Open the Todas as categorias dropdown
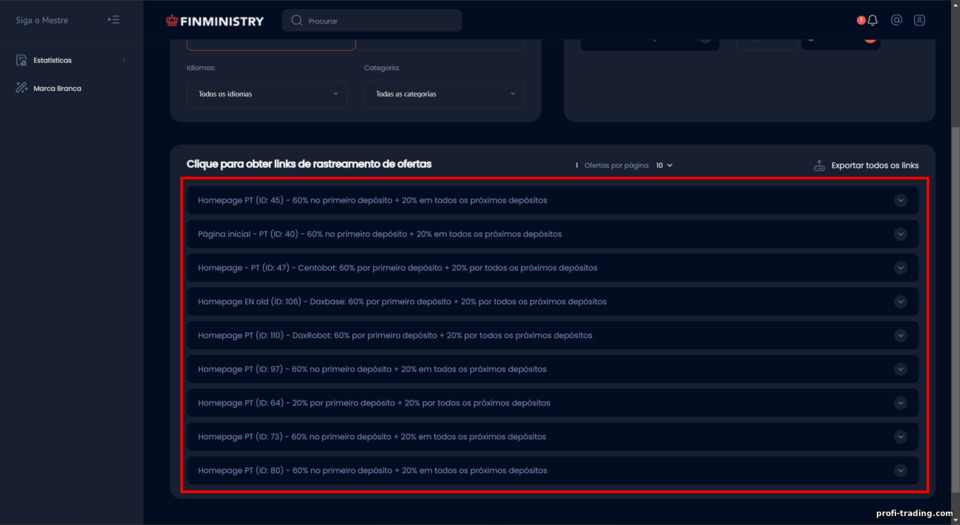The height and width of the screenshot is (525, 960). 444,94
